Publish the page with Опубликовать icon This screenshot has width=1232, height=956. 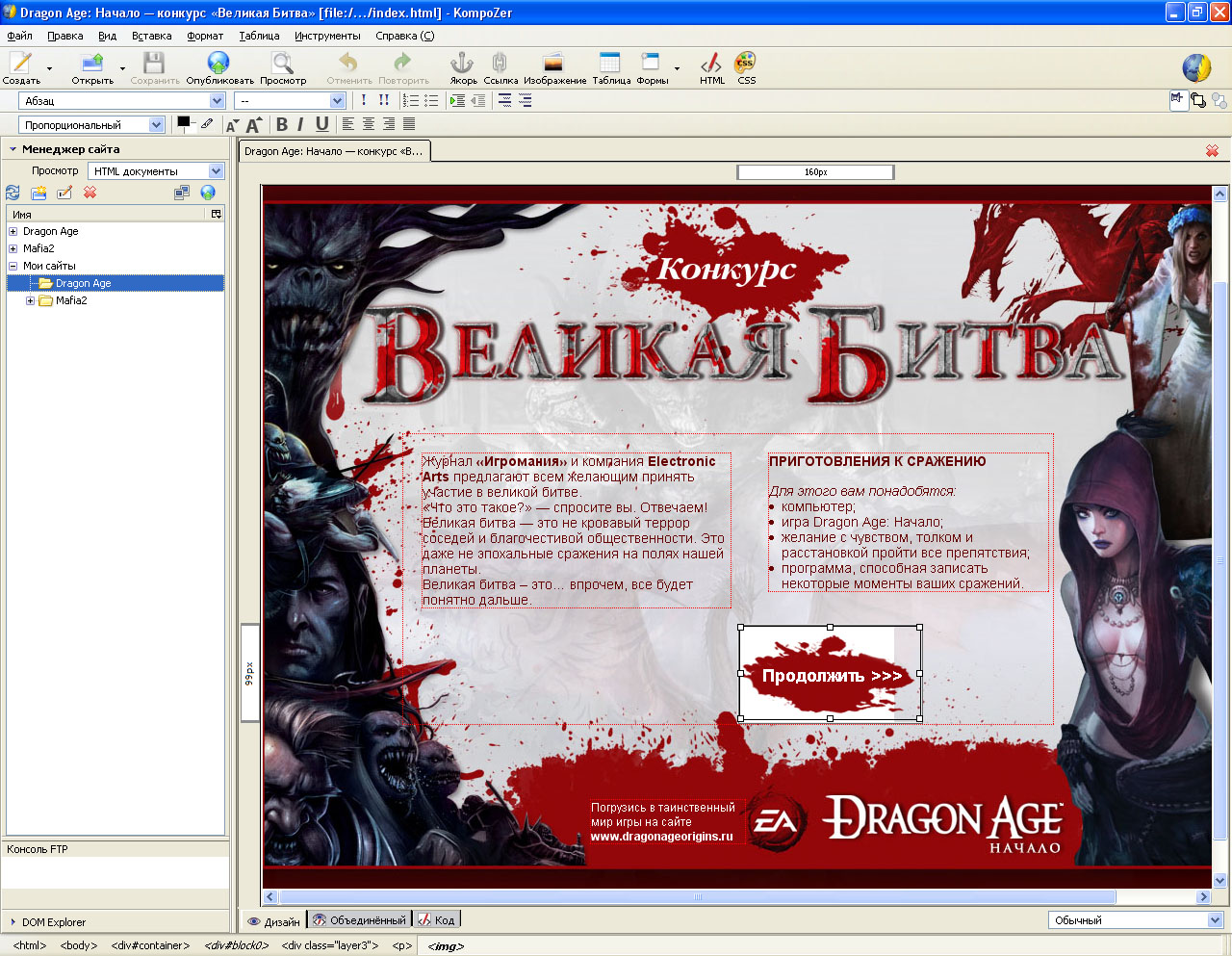click(219, 66)
